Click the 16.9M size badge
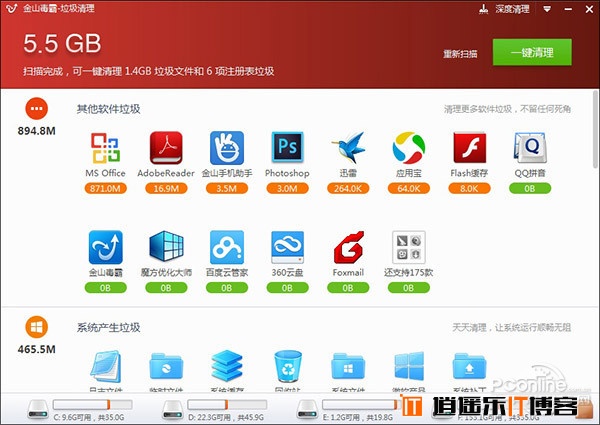 point(166,188)
